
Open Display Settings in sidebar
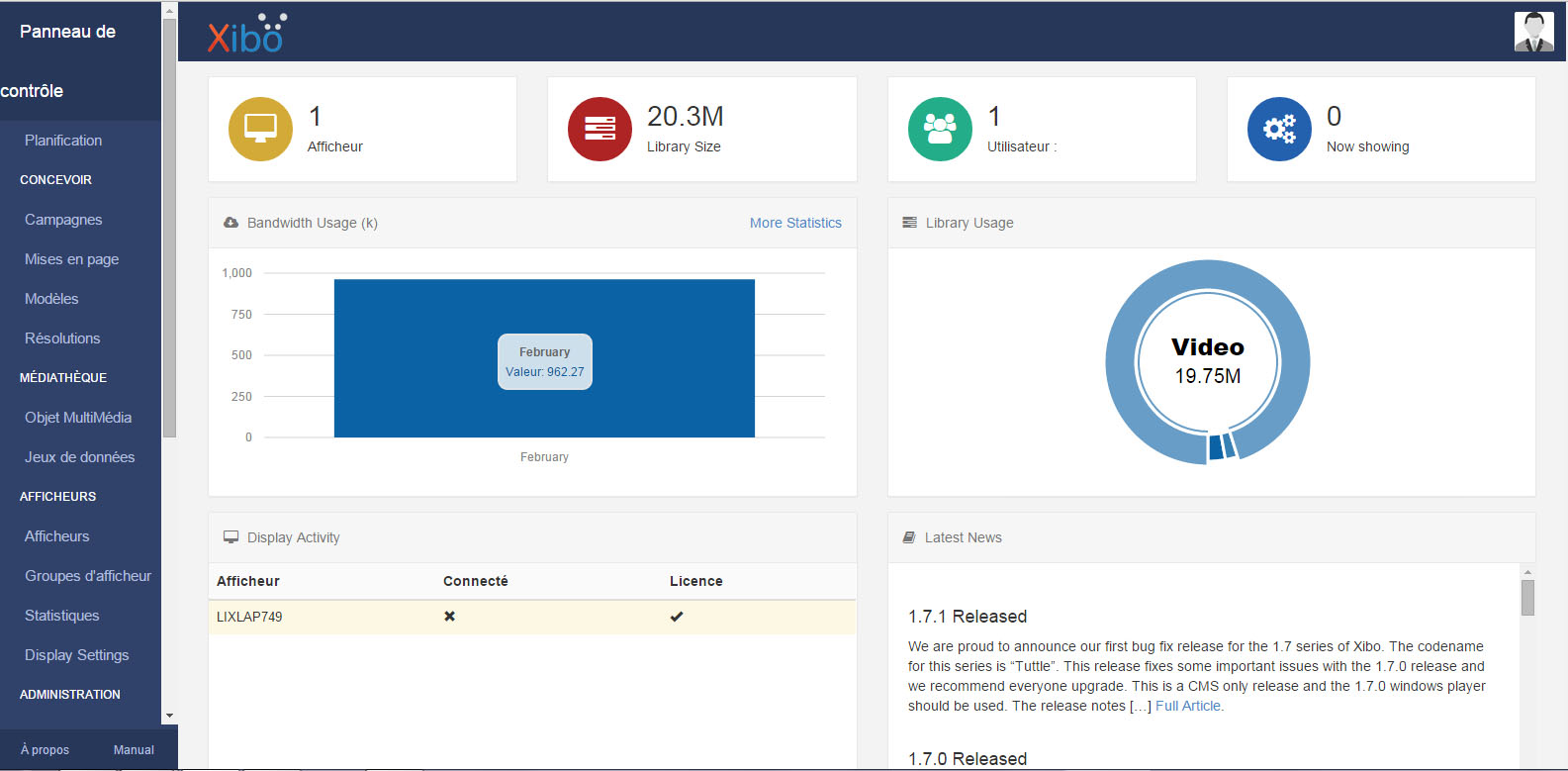point(76,655)
